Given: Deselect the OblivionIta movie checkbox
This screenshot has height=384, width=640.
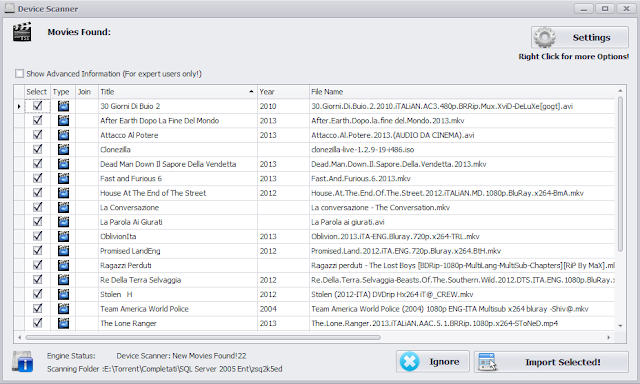Looking at the screenshot, I should 38,236.
